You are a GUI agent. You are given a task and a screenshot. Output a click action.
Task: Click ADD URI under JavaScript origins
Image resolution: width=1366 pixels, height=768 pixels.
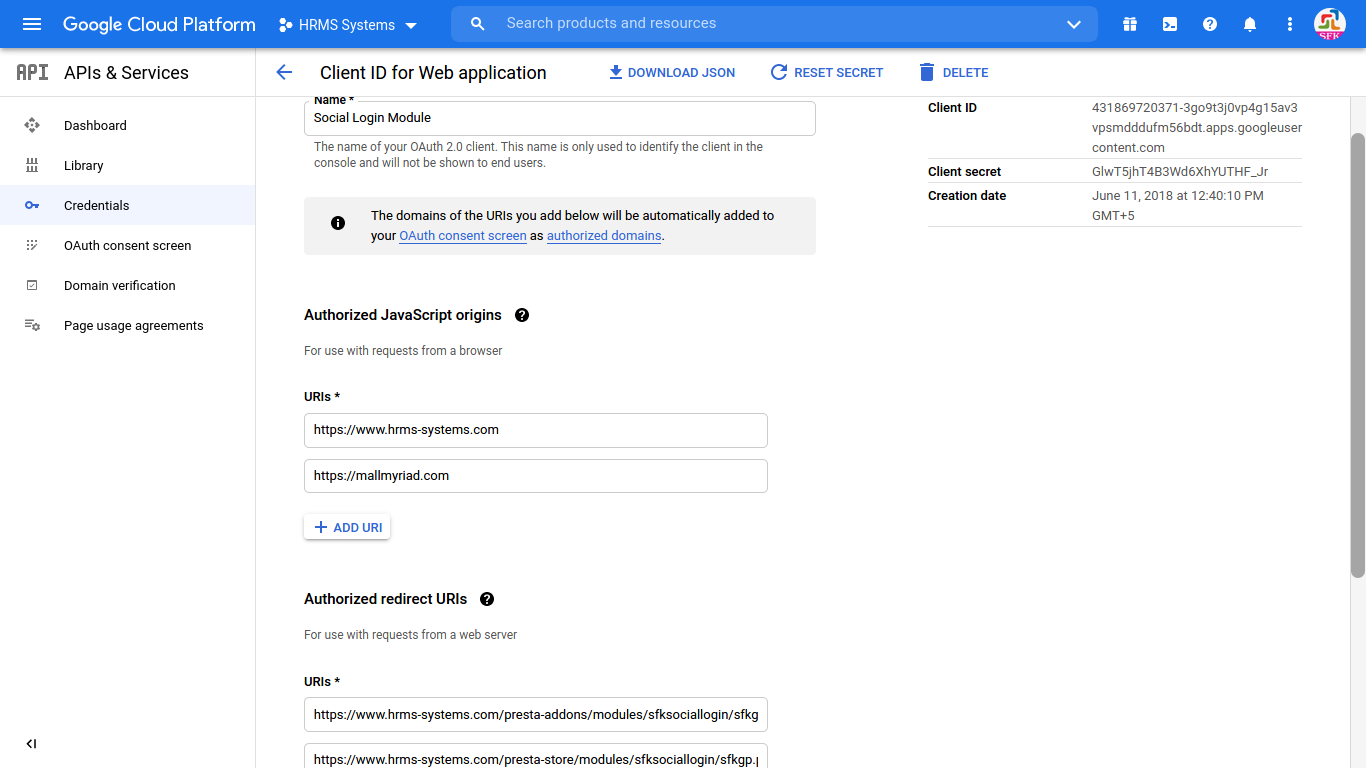tap(347, 527)
